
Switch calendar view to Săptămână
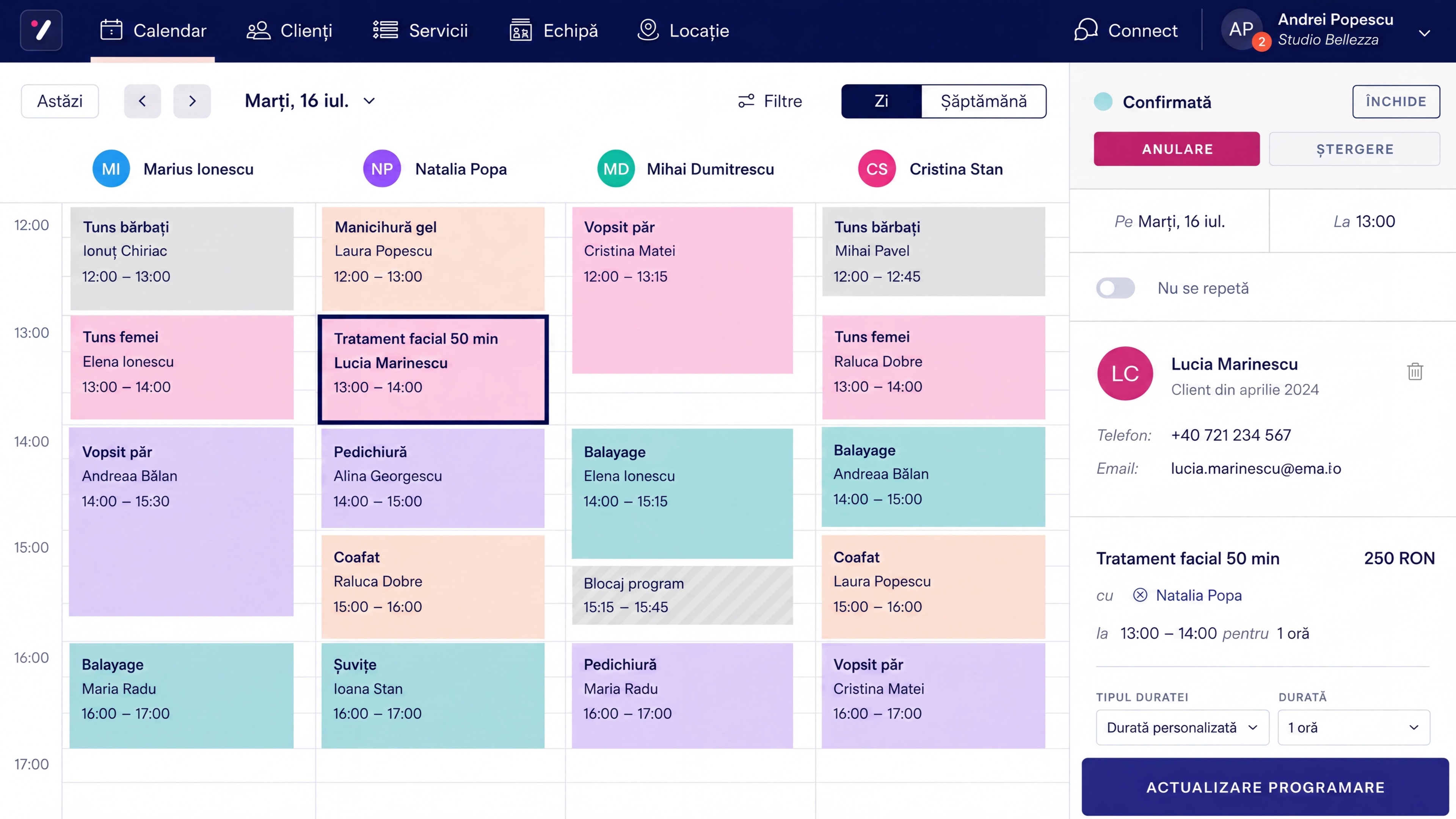[984, 101]
